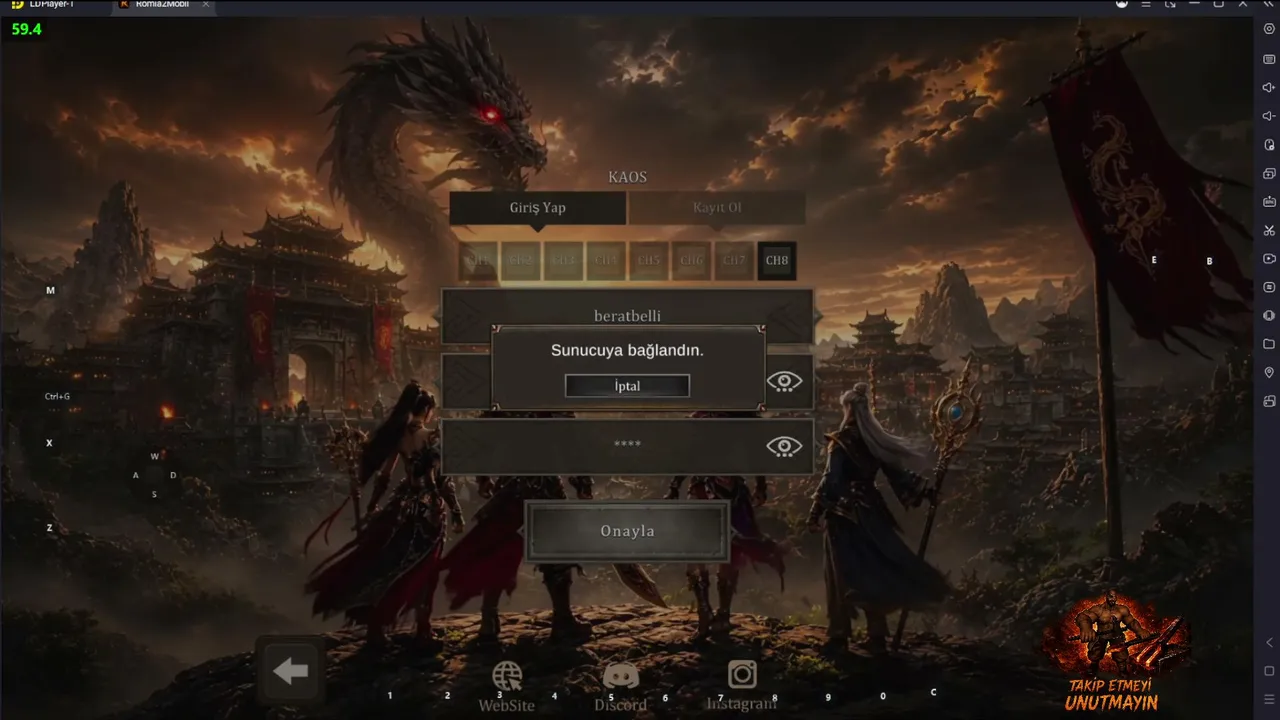Click the sidebar icon below the location pin
This screenshot has height=720, width=1280.
(x=1269, y=401)
